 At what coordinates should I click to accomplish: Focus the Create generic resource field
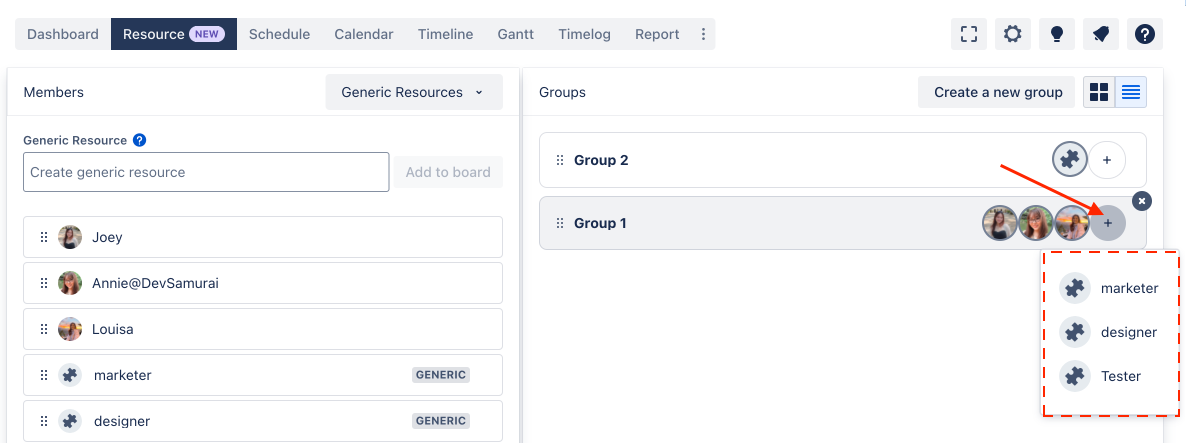(206, 172)
